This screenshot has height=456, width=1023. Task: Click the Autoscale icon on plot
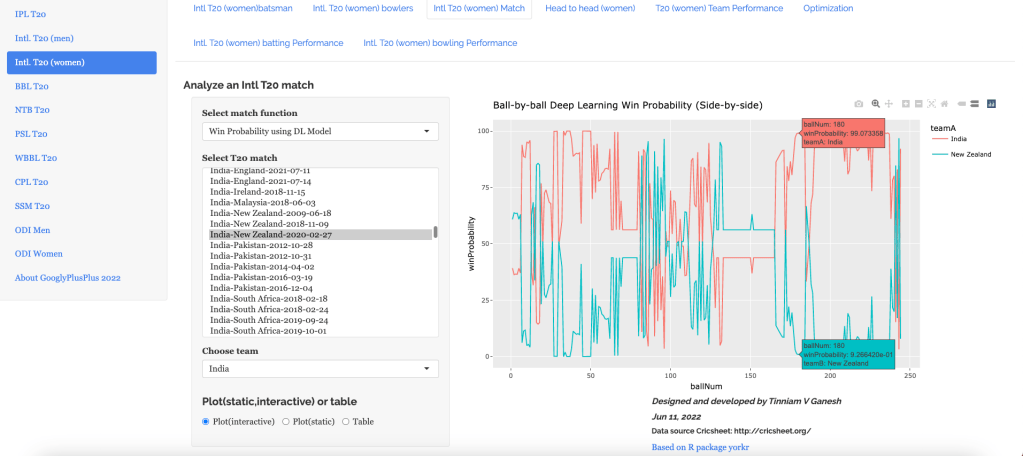[931, 104]
